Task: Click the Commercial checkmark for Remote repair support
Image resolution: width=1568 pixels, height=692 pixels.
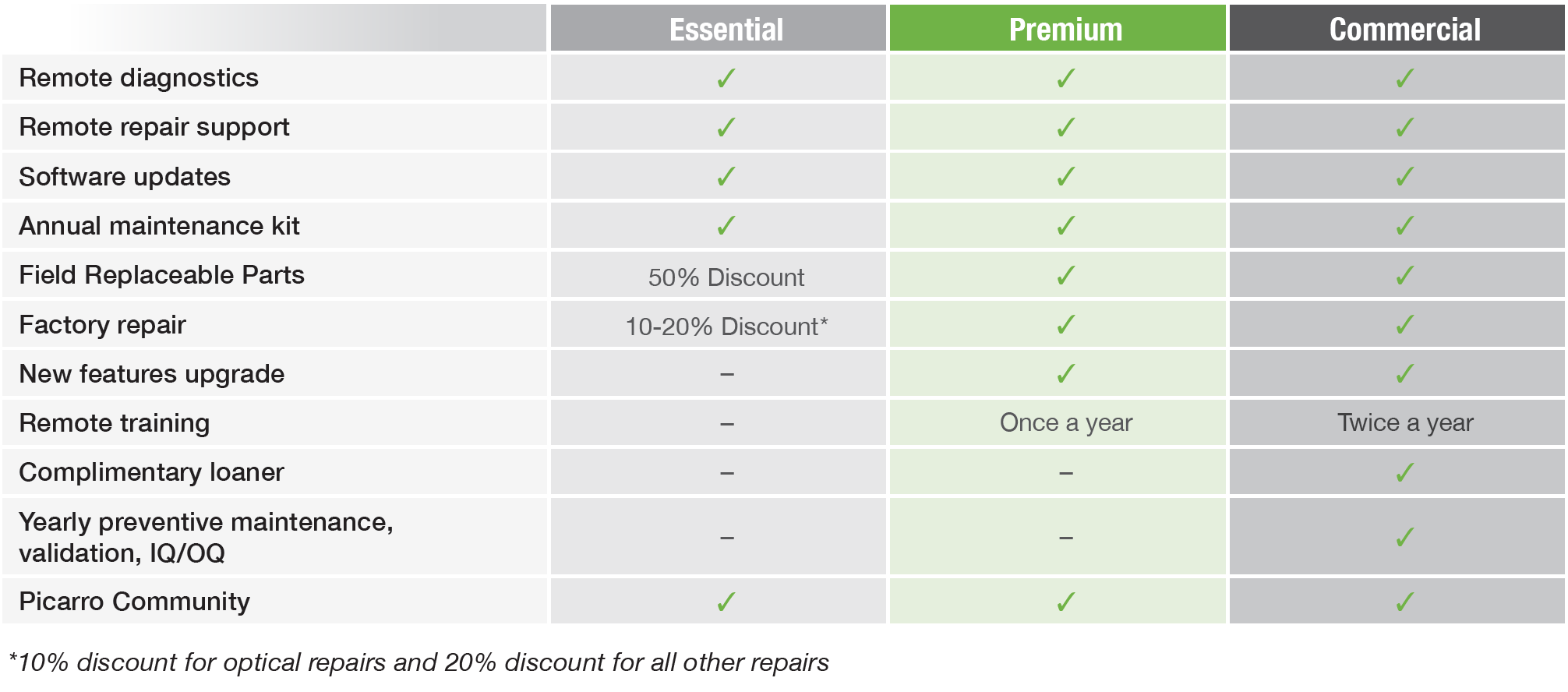Action: [1404, 127]
